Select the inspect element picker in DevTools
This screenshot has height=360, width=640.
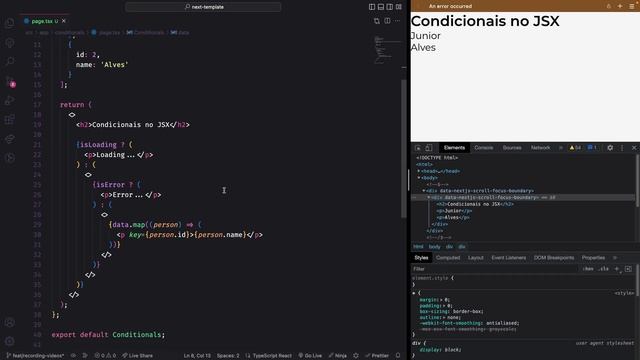click(418, 148)
